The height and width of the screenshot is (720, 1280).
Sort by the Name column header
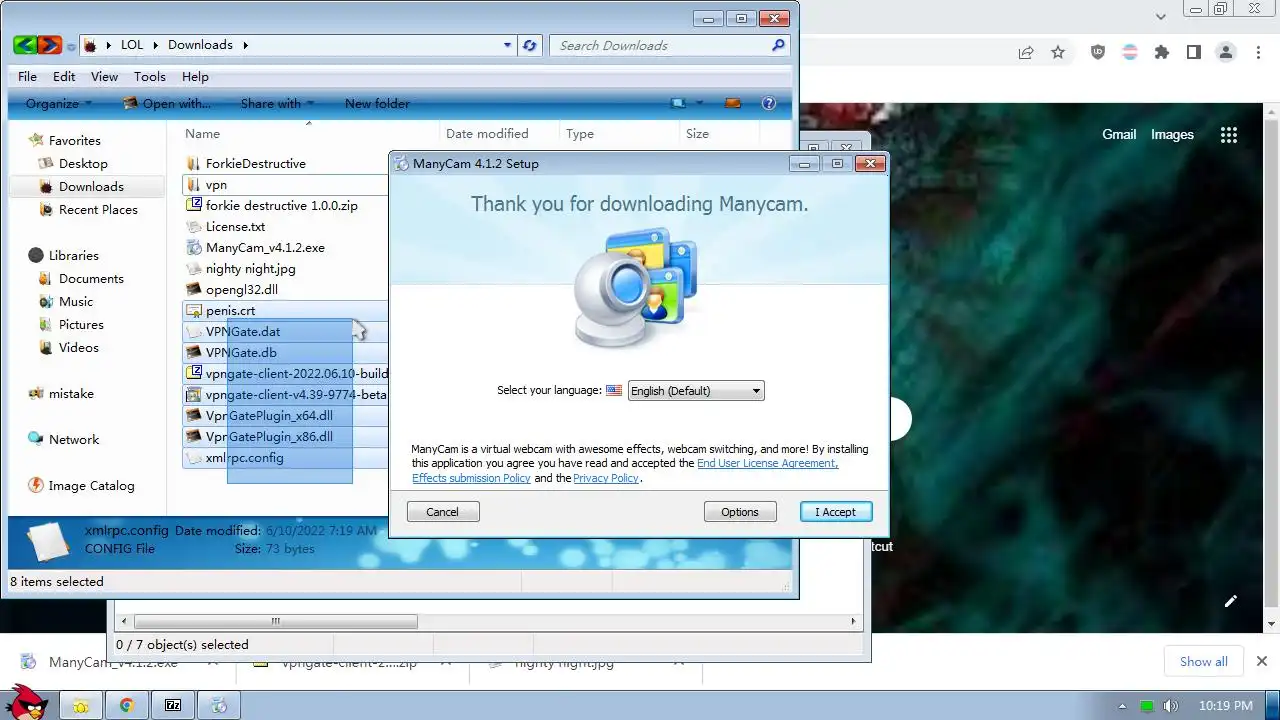coord(202,133)
